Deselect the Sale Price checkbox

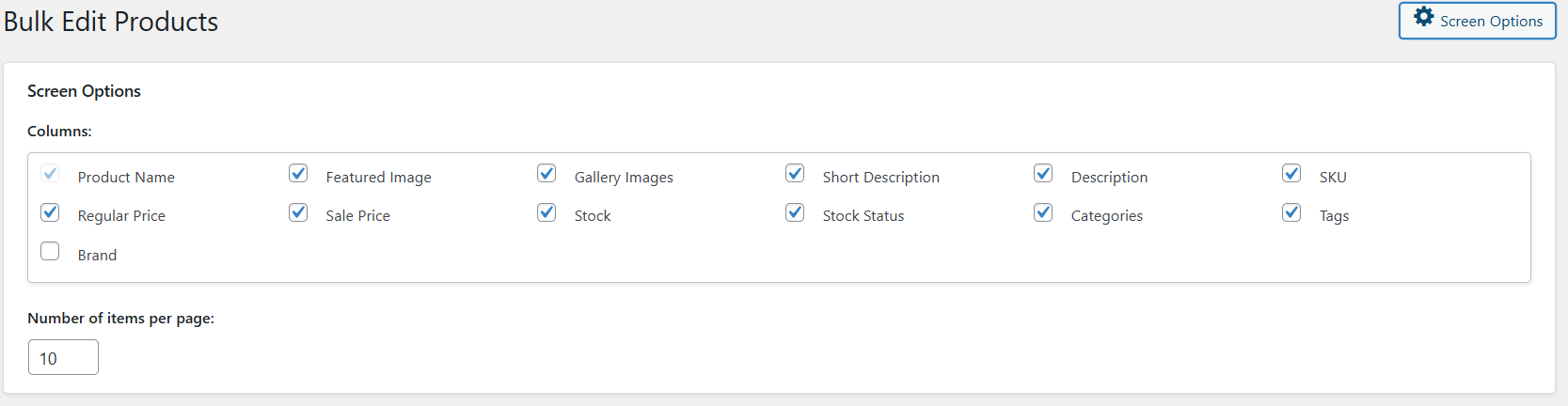pos(298,212)
